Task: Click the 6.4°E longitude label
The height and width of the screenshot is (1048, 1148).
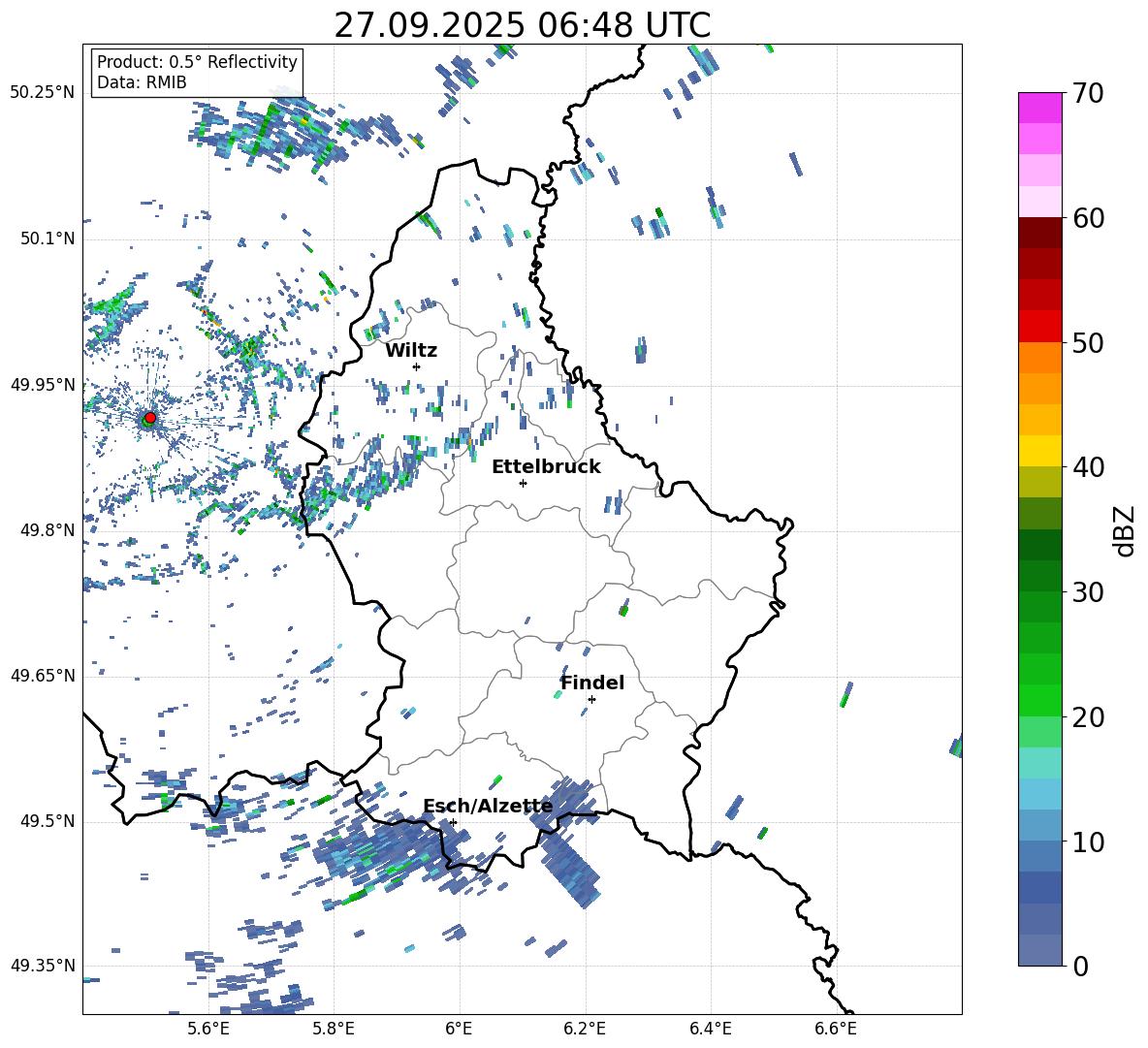Action: 711,1029
